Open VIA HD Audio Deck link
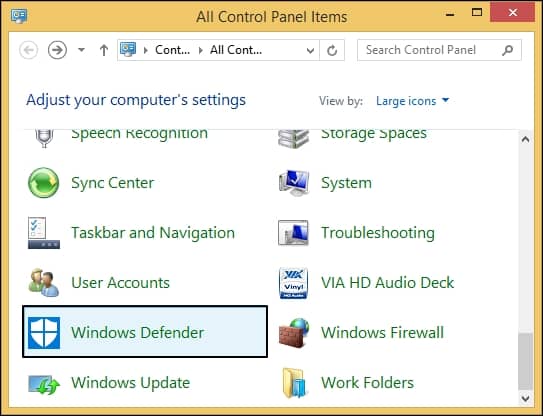Image resolution: width=543 pixels, height=416 pixels. (x=388, y=283)
